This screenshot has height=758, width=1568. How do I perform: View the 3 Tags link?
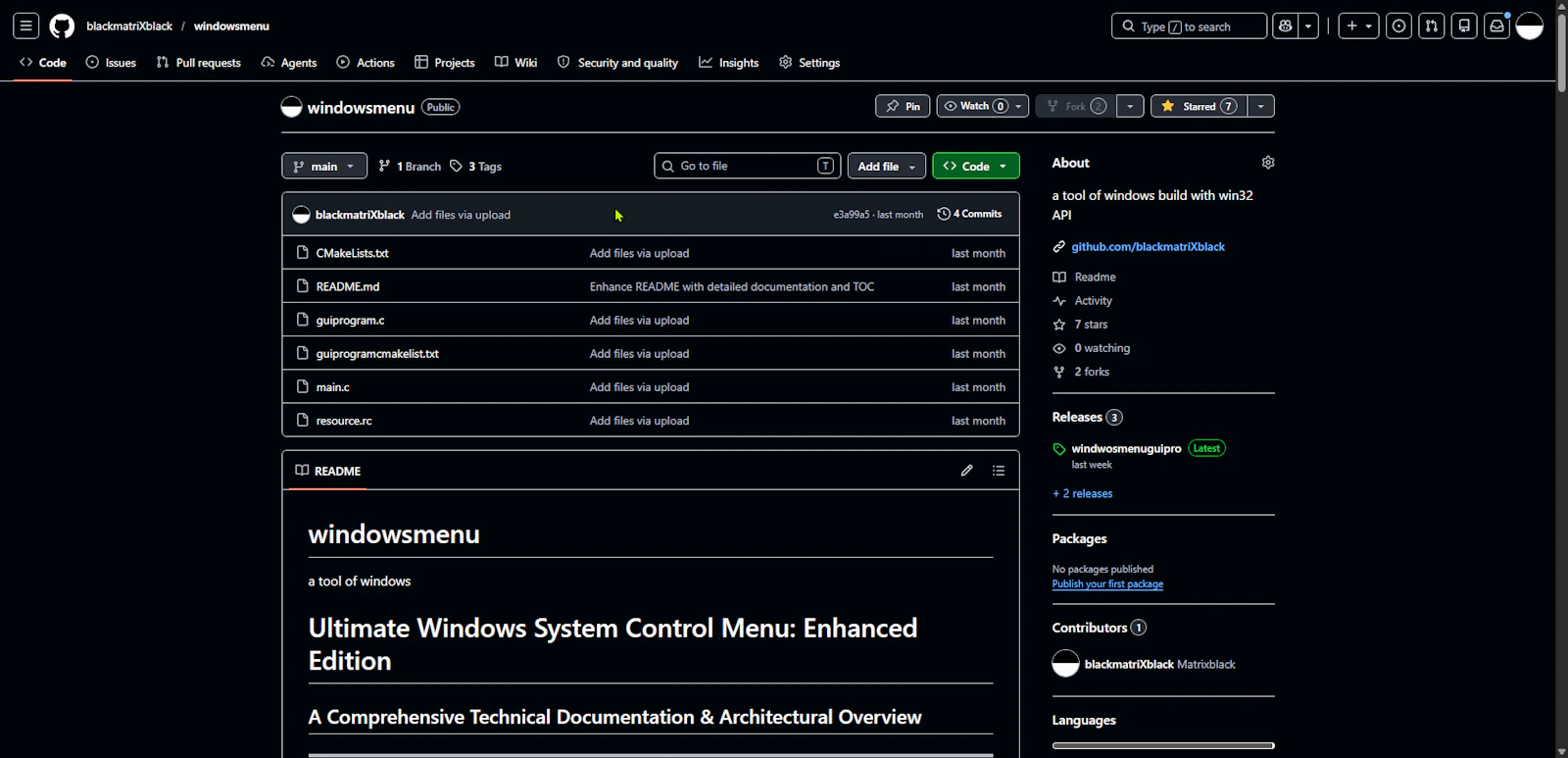pyautogui.click(x=476, y=167)
